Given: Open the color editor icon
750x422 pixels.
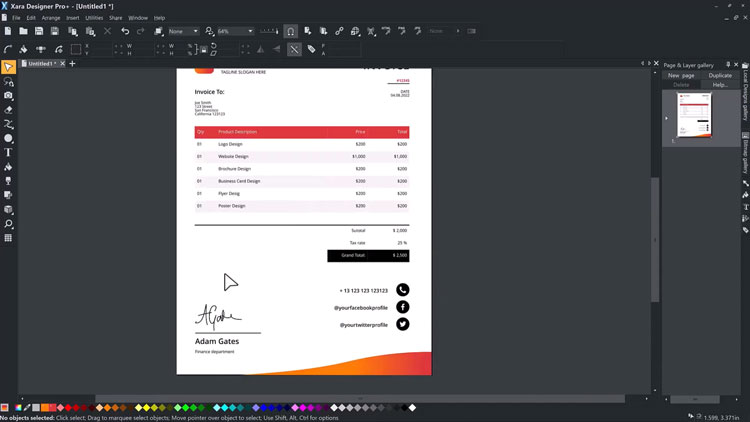Looking at the screenshot, I should pyautogui.click(x=18, y=408).
